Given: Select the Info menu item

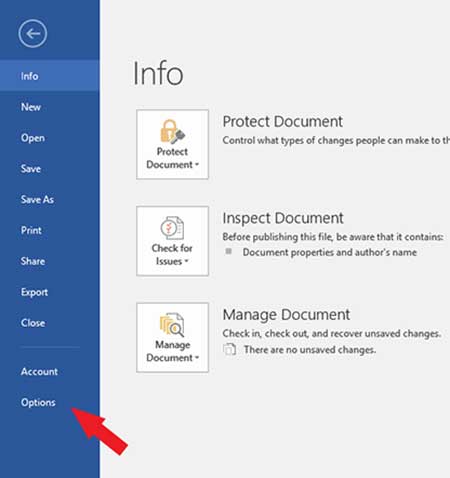Looking at the screenshot, I should click(x=50, y=76).
